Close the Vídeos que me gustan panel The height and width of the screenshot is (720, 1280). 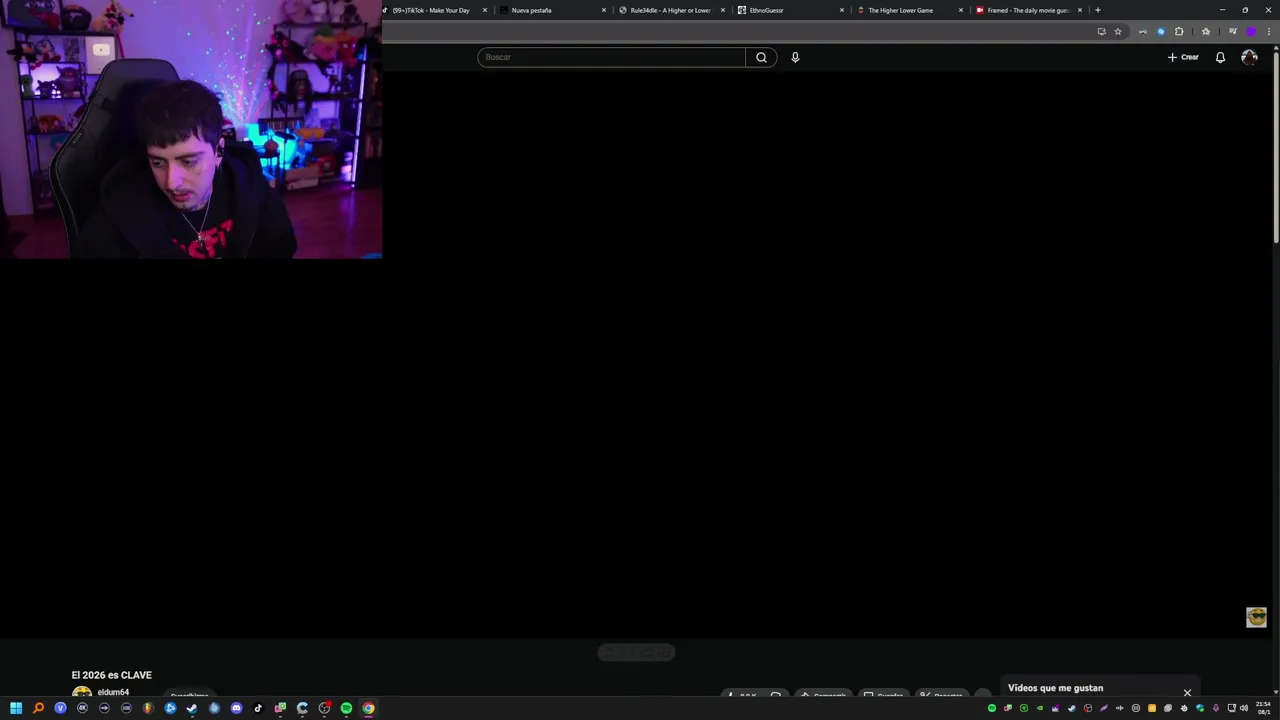(x=1187, y=692)
